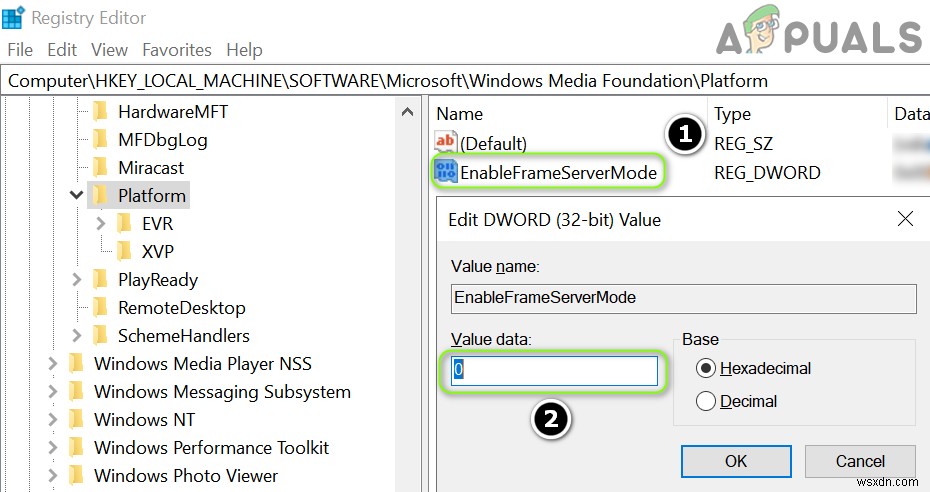Select the MFDbgLog folder icon
The image size is (930, 492).
point(100,139)
